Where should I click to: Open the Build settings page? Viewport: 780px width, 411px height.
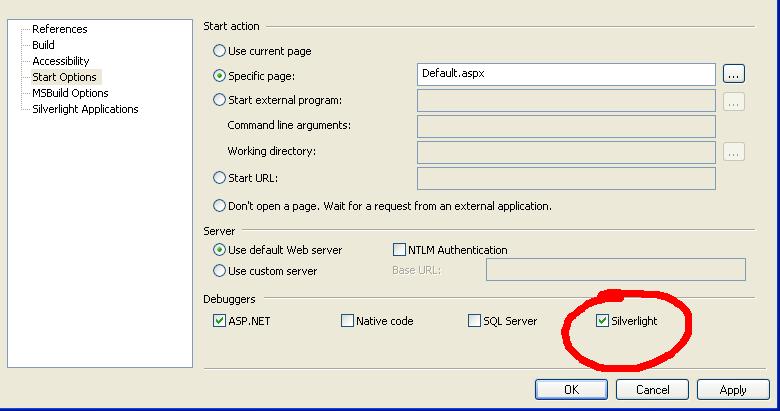coord(43,45)
